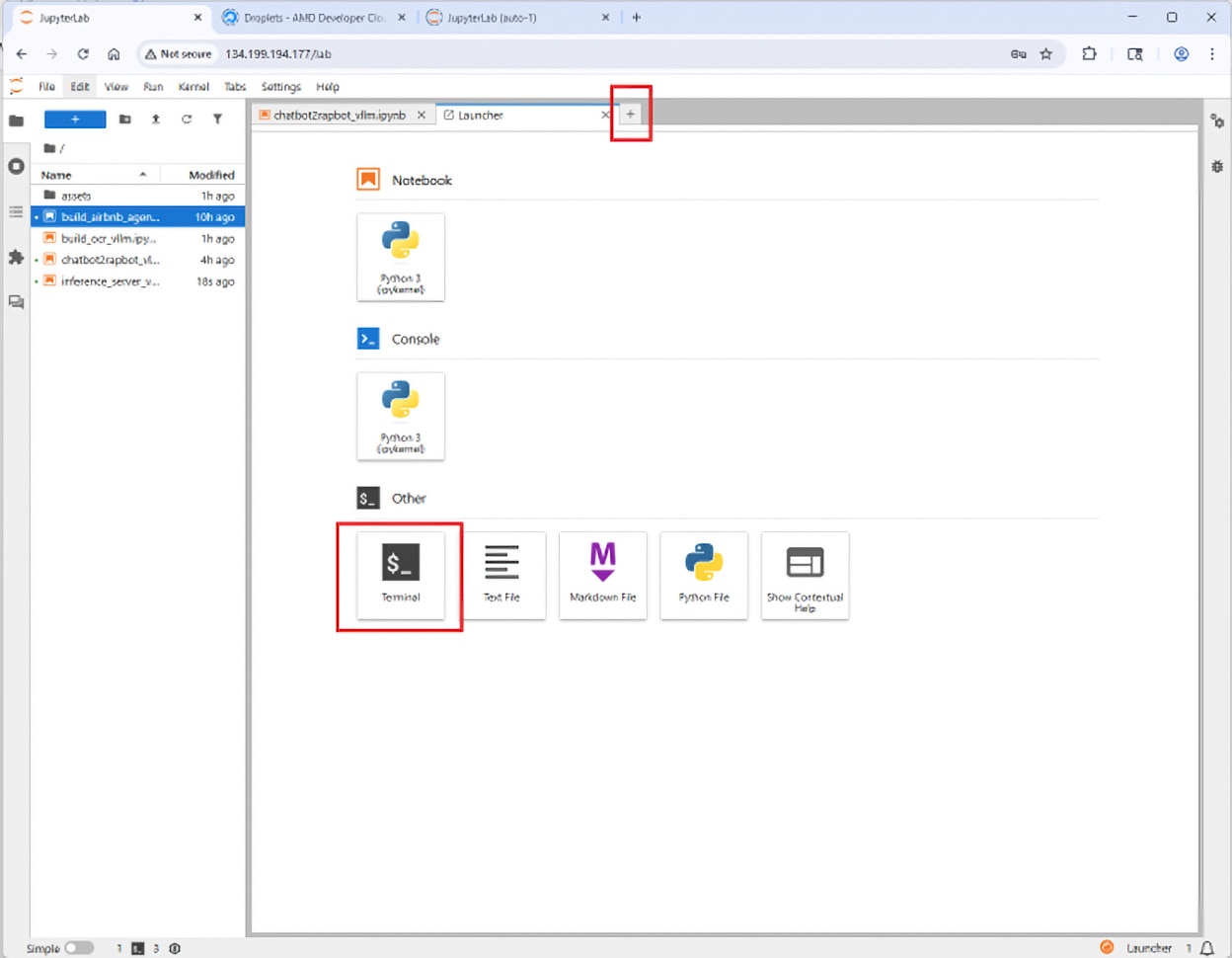Create a new Markdown File
This screenshot has width=1232, height=958.
(602, 575)
